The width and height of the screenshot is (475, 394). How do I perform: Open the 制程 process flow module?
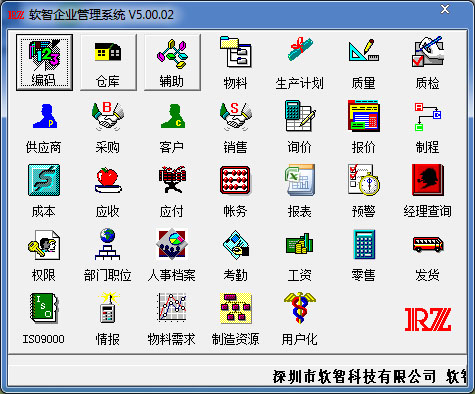click(x=428, y=127)
